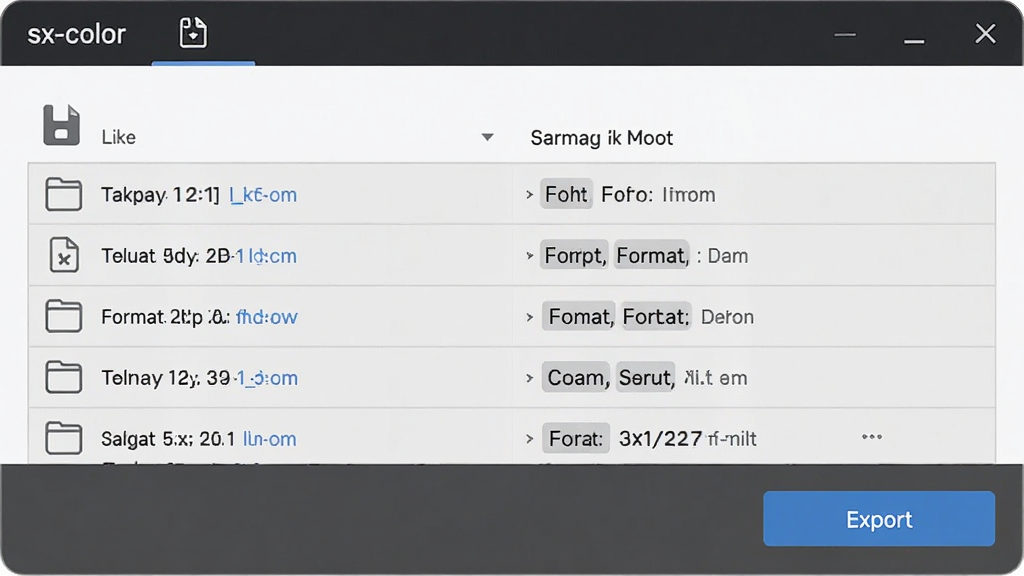This screenshot has width=1024, height=576.
Task: Click the Format tag in Teluat row
Action: (x=652, y=255)
